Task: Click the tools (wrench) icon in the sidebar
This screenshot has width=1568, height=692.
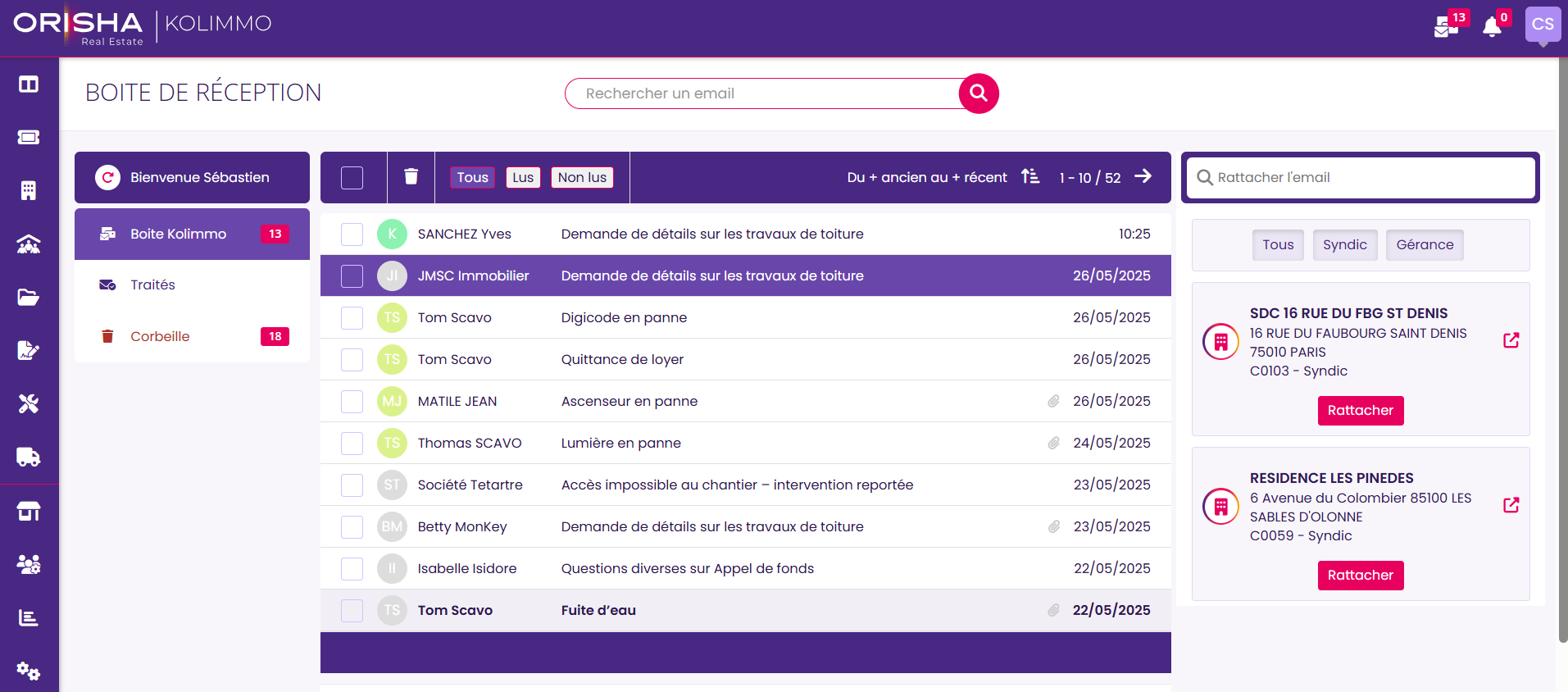Action: [29, 403]
